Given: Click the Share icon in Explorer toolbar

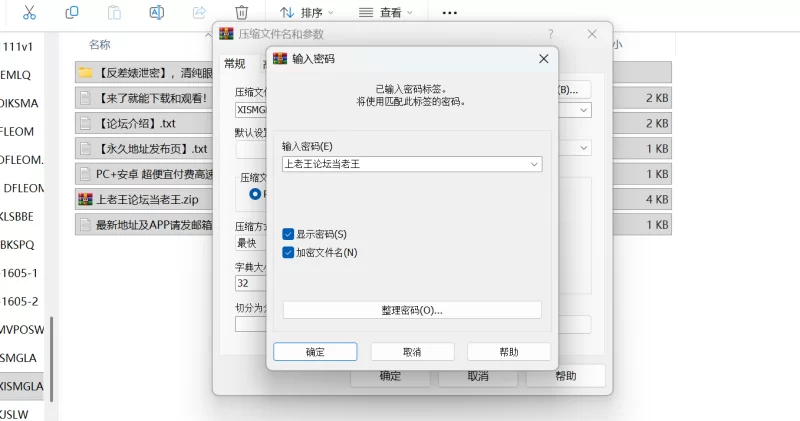Looking at the screenshot, I should point(199,12).
